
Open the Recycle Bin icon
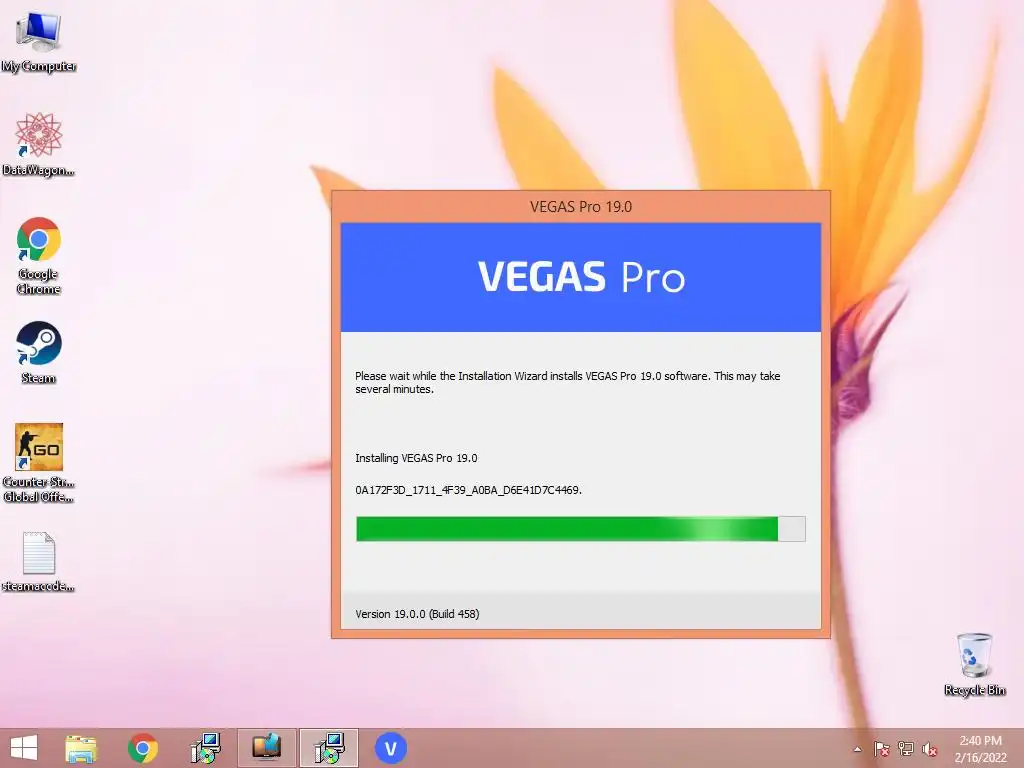pos(974,664)
